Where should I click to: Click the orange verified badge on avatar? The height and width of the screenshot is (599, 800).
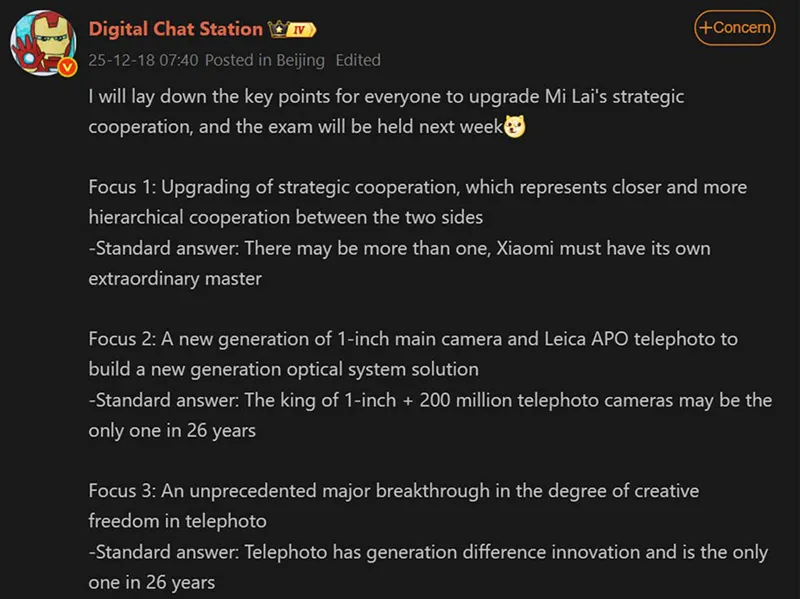(x=68, y=67)
